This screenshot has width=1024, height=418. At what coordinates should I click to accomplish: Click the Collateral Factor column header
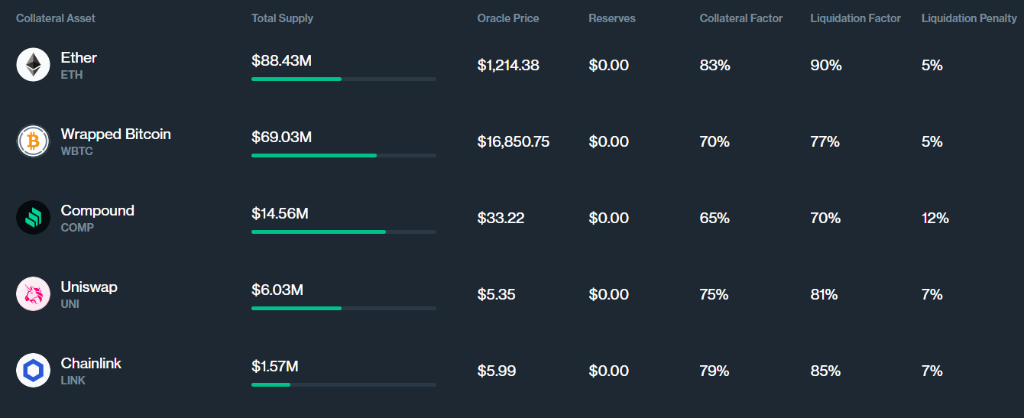tap(741, 18)
